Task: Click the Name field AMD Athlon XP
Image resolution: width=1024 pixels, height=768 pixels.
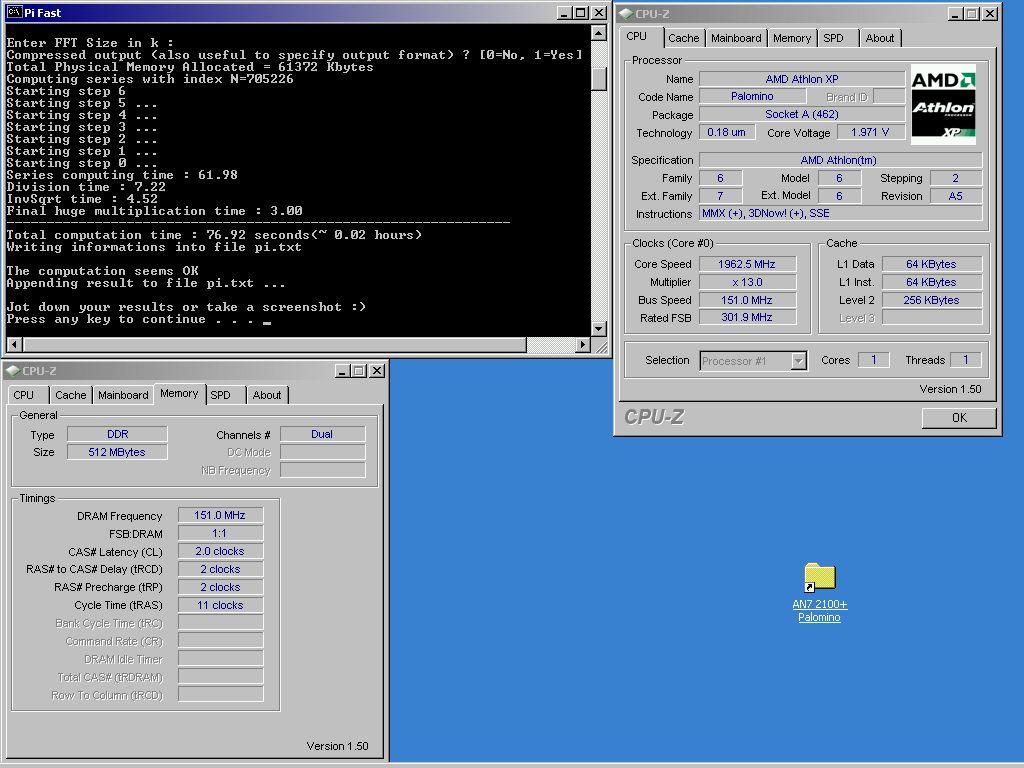Action: tap(802, 79)
